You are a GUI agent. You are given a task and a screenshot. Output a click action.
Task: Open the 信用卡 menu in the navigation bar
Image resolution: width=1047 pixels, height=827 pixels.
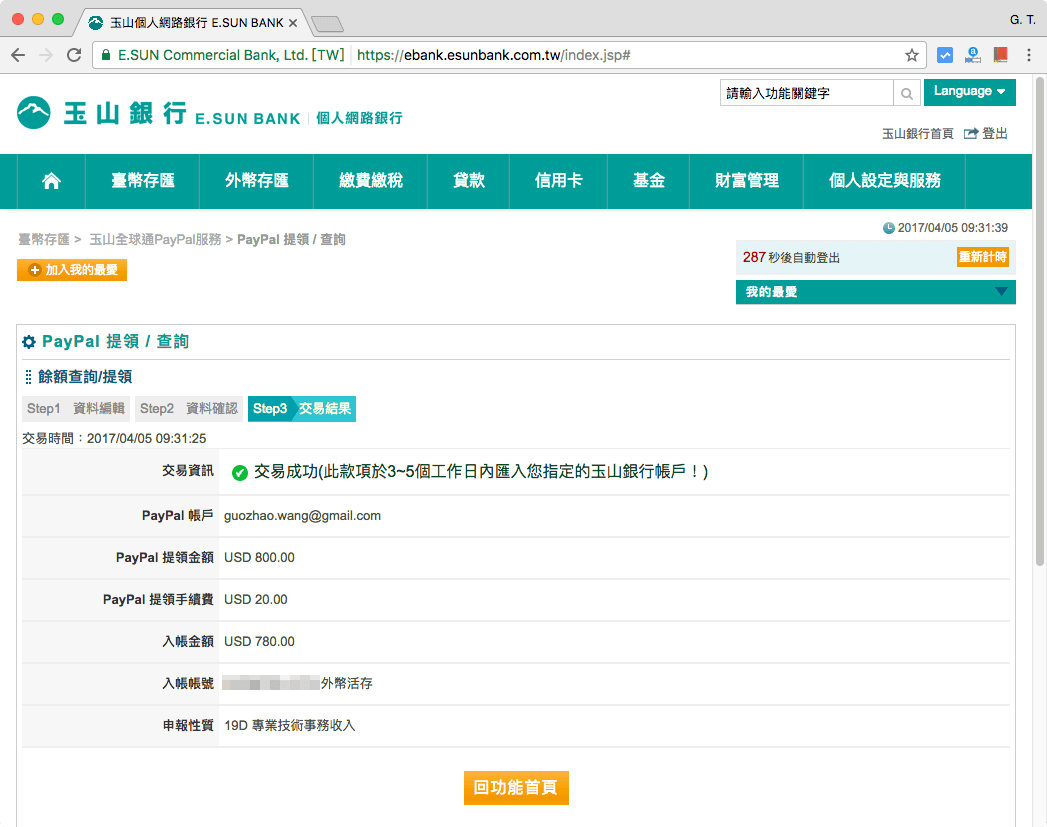coord(558,181)
